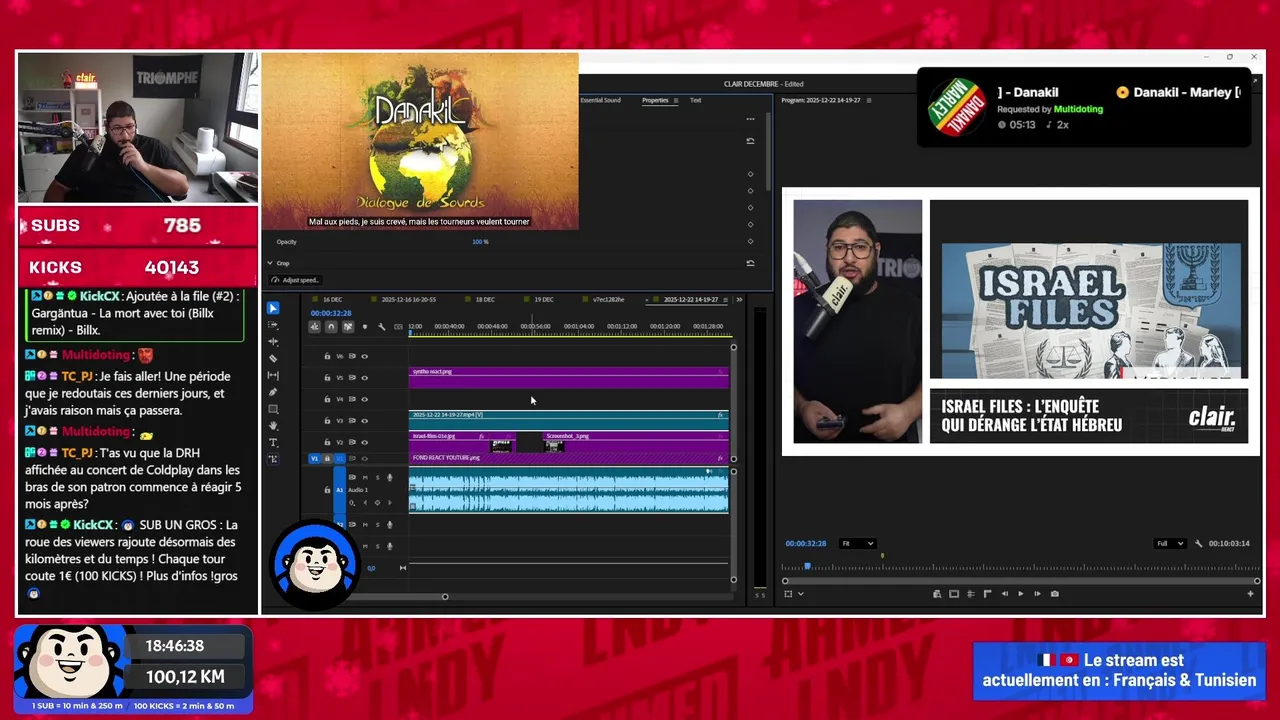The height and width of the screenshot is (720, 1280).
Task: Select the Hand tool
Action: point(273,425)
